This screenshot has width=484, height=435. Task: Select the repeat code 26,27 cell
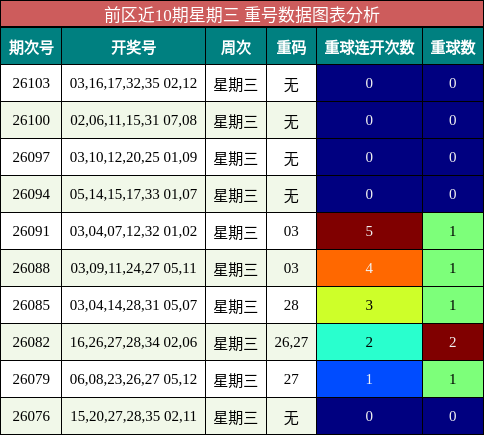[291, 342]
